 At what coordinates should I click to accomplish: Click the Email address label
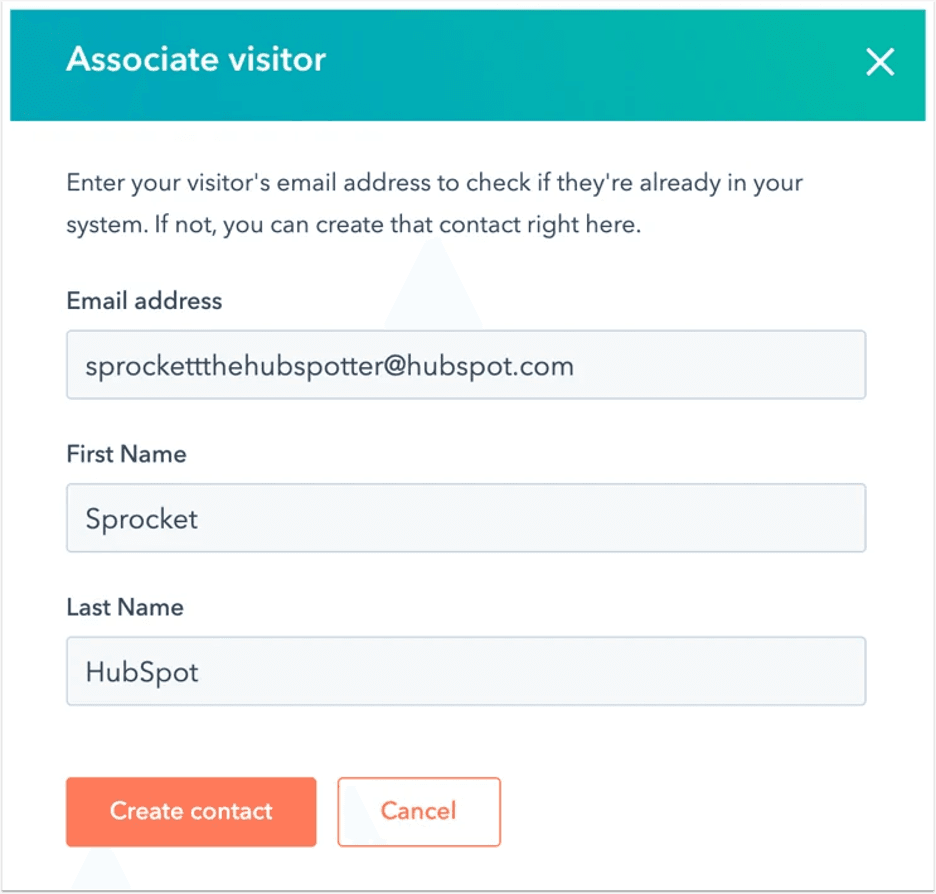(x=143, y=300)
